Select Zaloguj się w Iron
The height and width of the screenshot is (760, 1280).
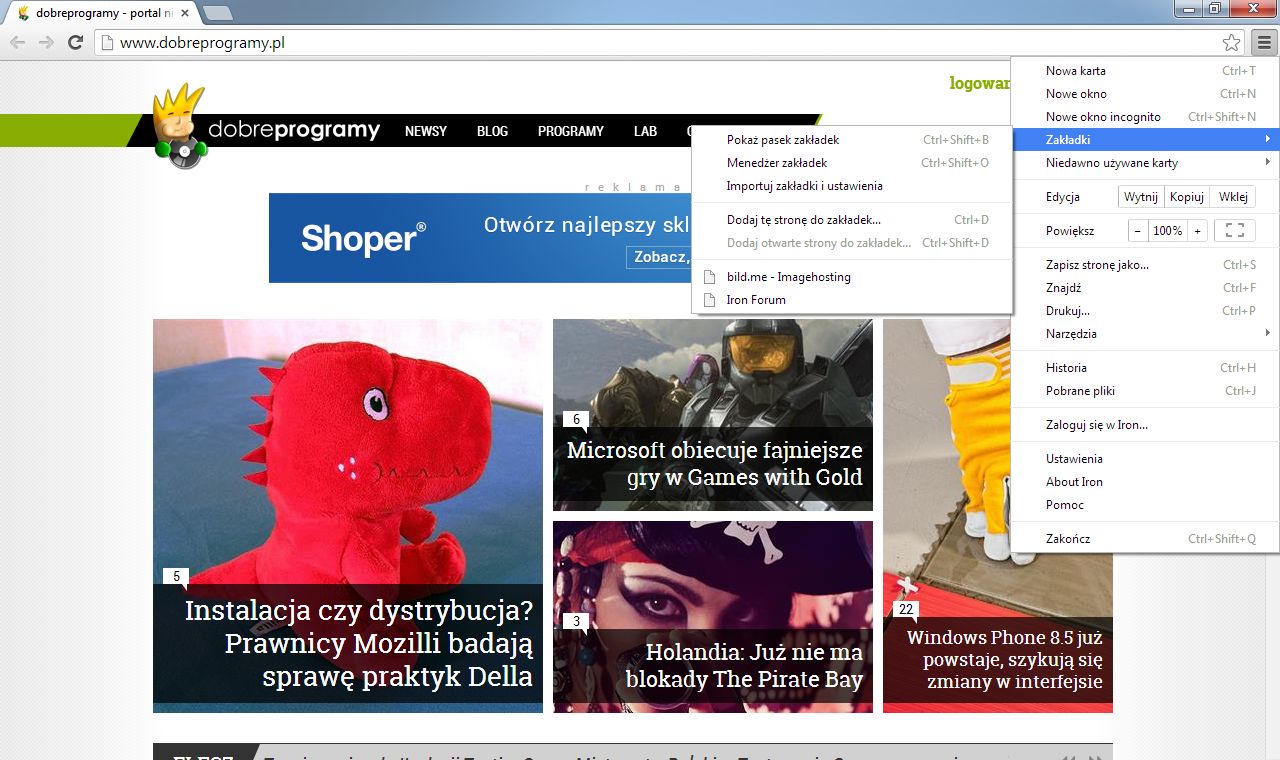click(1145, 425)
